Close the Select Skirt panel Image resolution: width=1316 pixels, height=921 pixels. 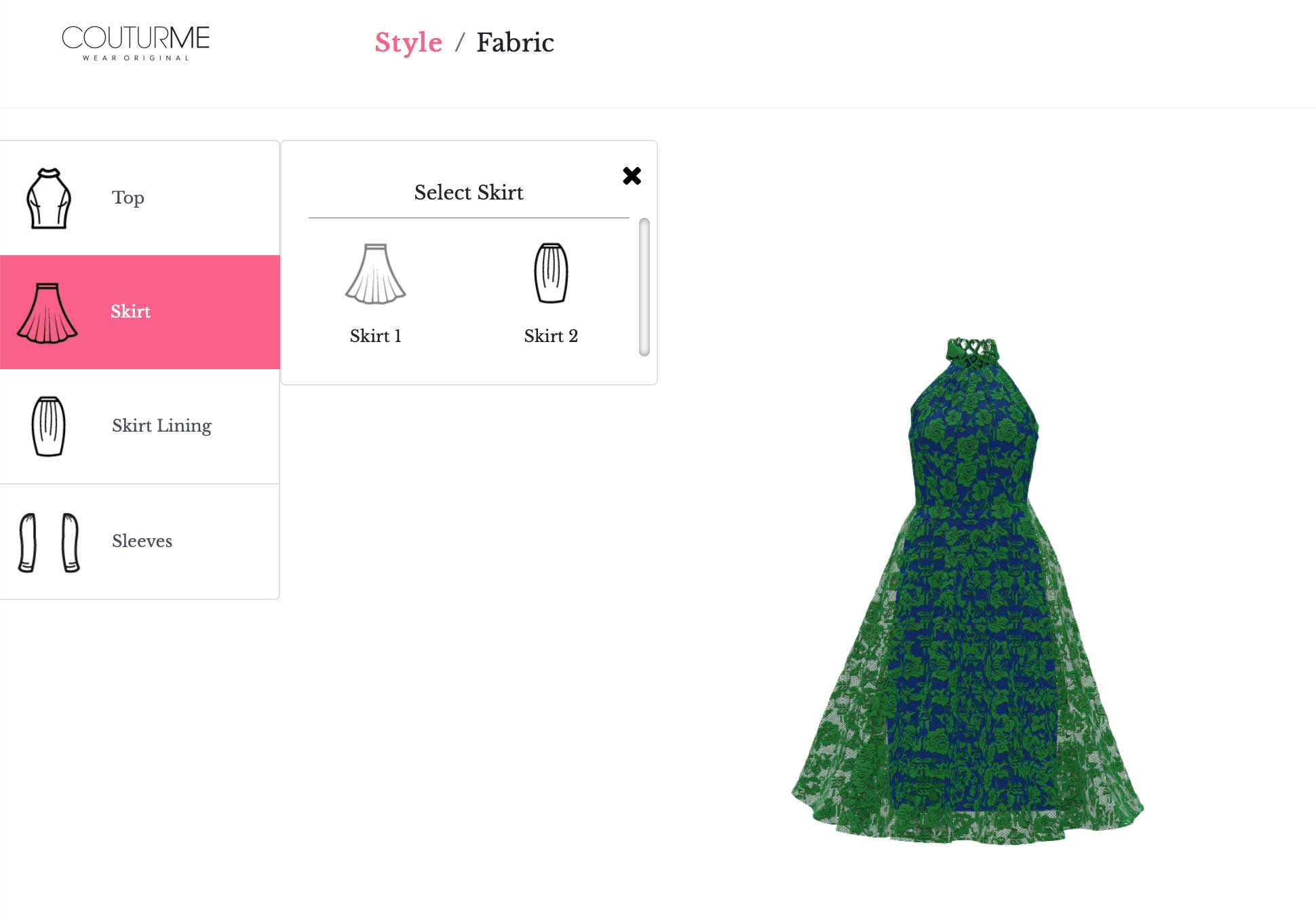coord(632,176)
